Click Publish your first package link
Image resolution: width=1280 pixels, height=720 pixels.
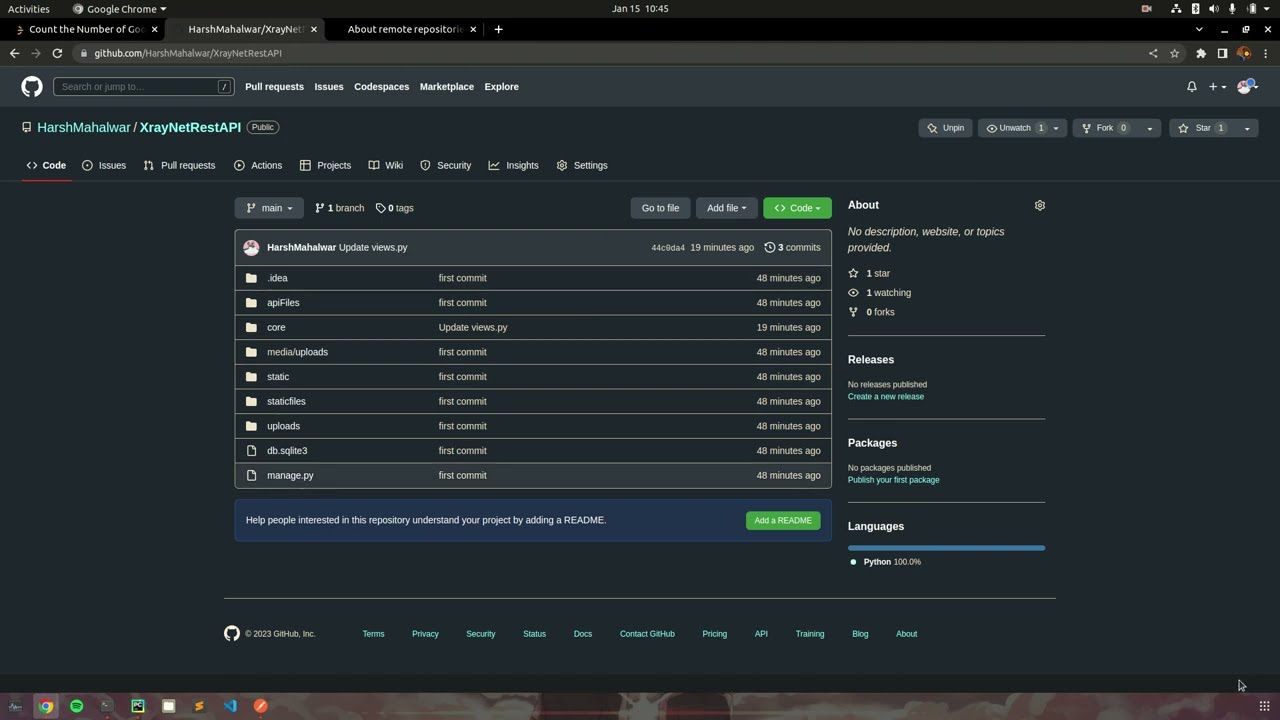pos(894,480)
